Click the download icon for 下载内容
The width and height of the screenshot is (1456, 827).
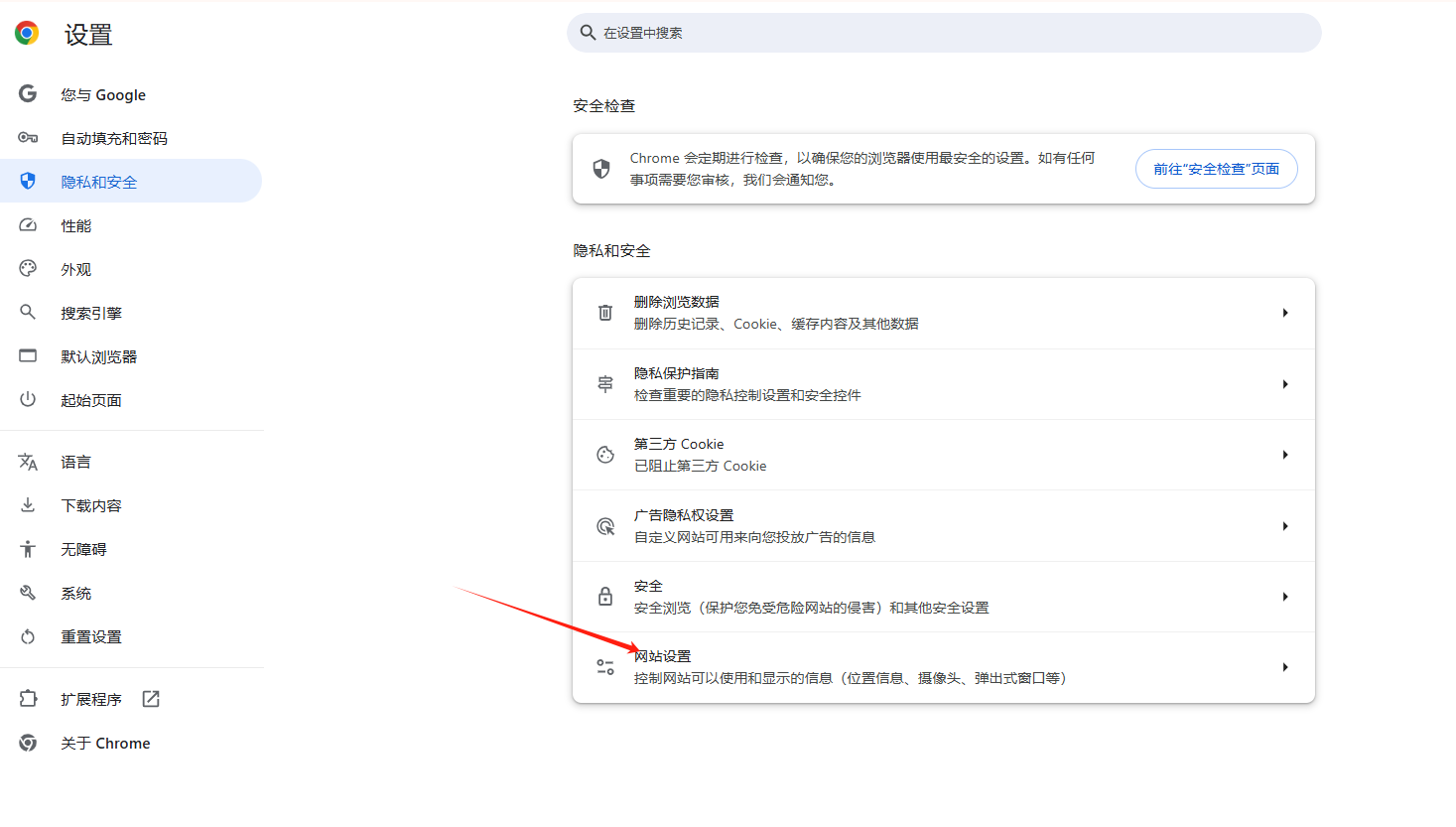point(28,505)
